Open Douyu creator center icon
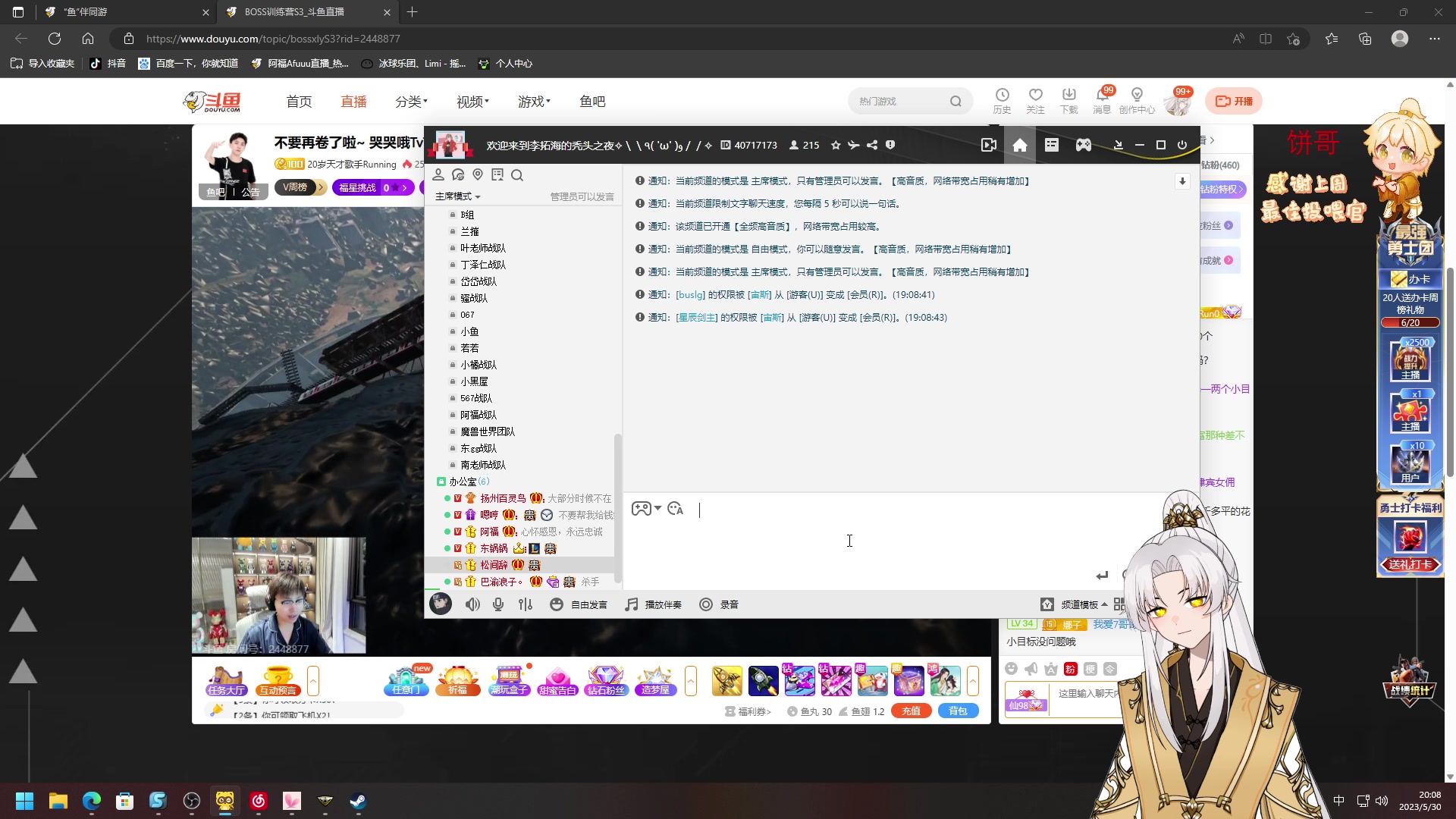1456x819 pixels. pyautogui.click(x=1137, y=100)
